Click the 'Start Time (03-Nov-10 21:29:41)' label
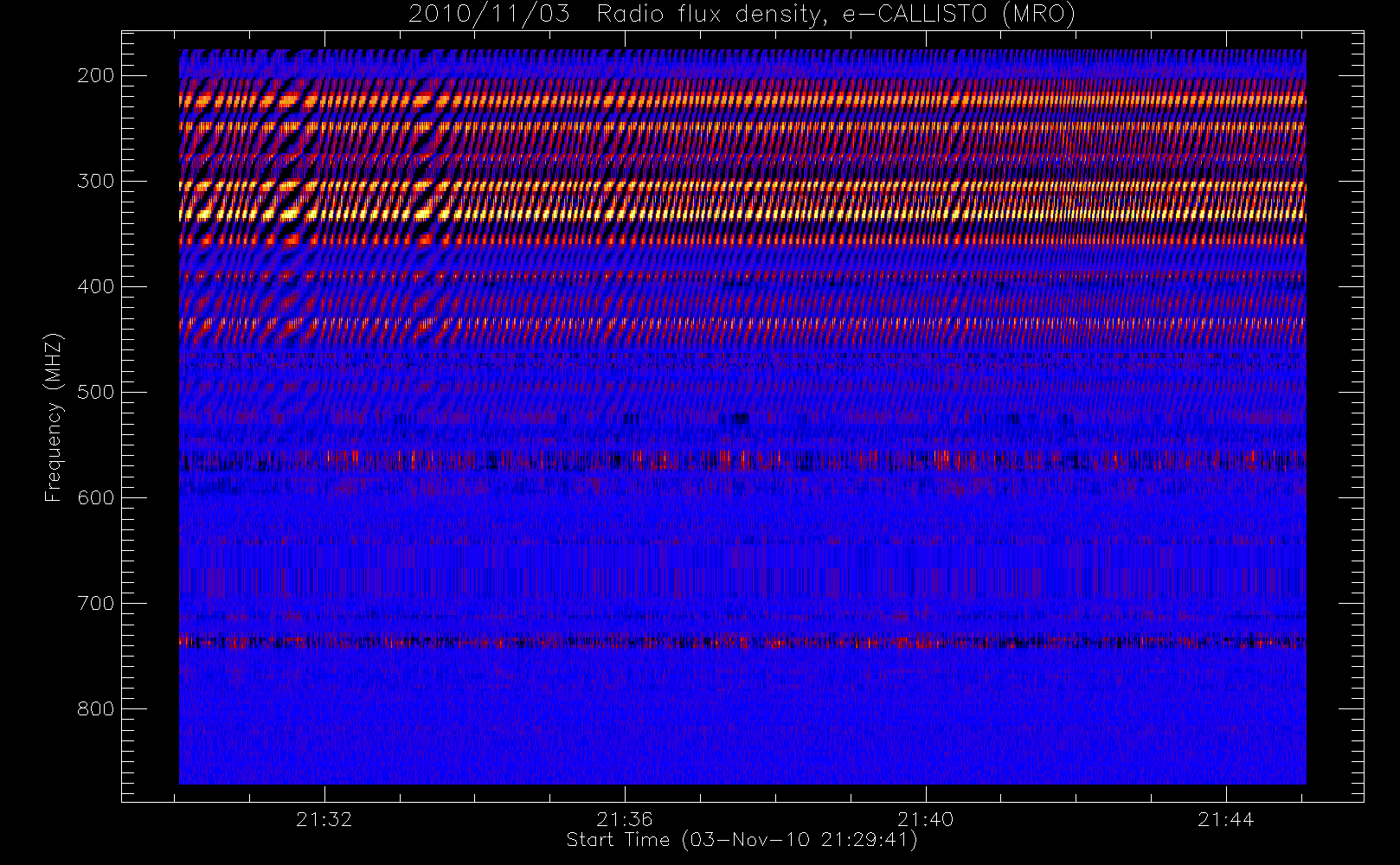1400x865 pixels. tap(742, 840)
